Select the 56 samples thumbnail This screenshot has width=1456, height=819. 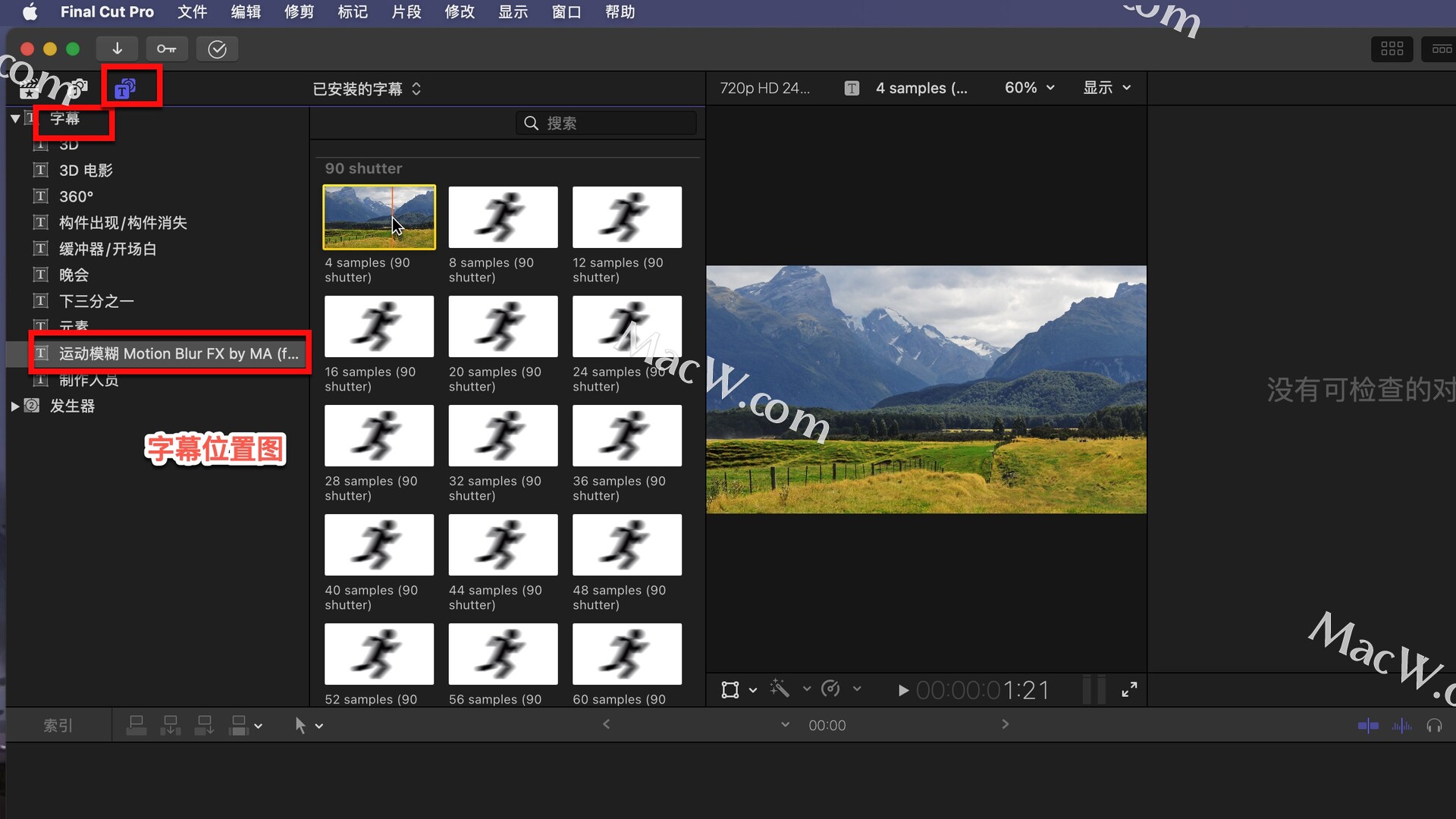pyautogui.click(x=503, y=654)
